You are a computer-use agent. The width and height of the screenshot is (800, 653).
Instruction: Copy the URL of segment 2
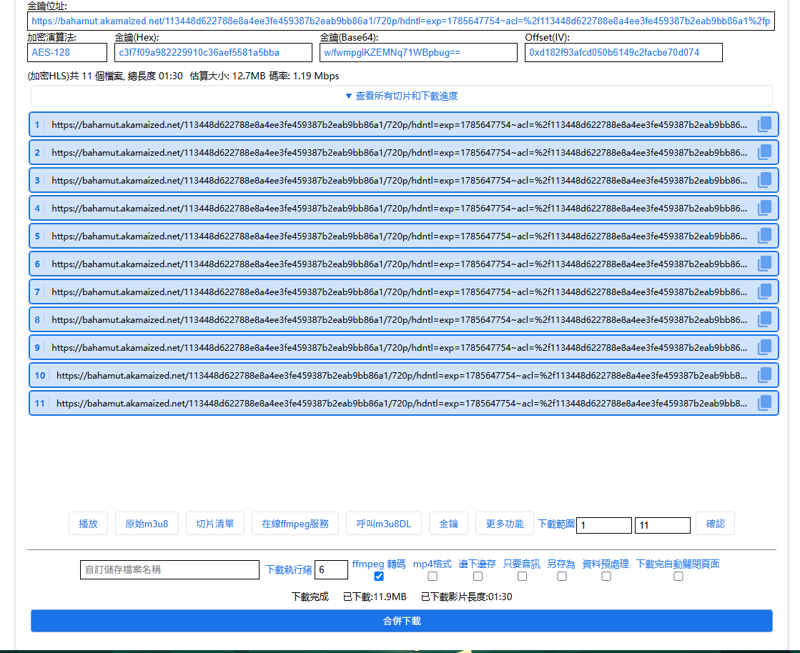pyautogui.click(x=764, y=152)
